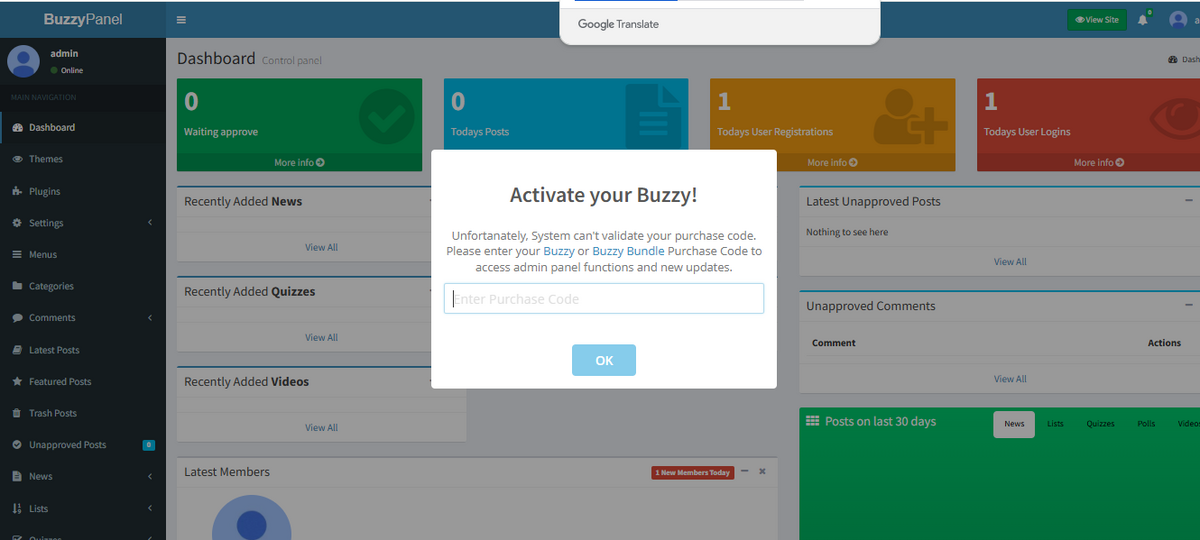The image size is (1200, 540).
Task: Toggle the hamburger sidebar menu icon
Action: click(181, 19)
